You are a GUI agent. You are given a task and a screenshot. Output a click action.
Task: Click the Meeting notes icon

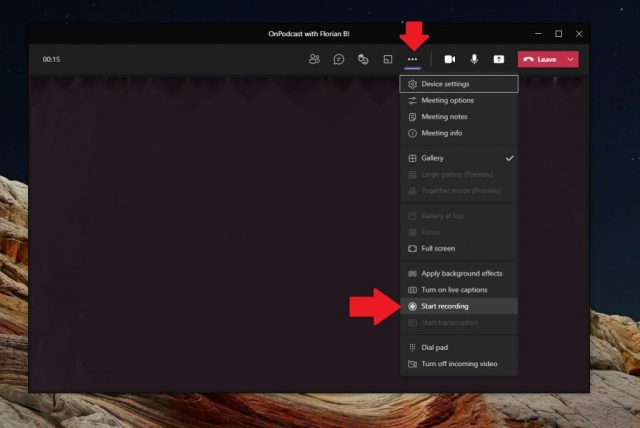[x=412, y=117]
